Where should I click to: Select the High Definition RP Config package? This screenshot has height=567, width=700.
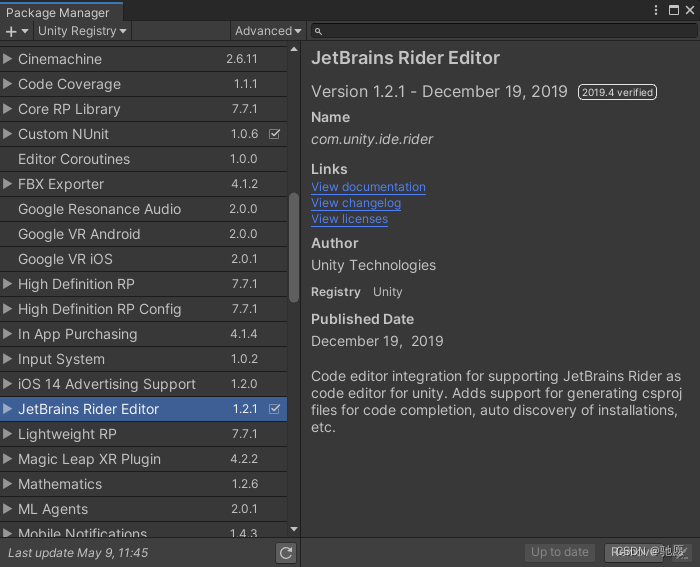click(143, 309)
